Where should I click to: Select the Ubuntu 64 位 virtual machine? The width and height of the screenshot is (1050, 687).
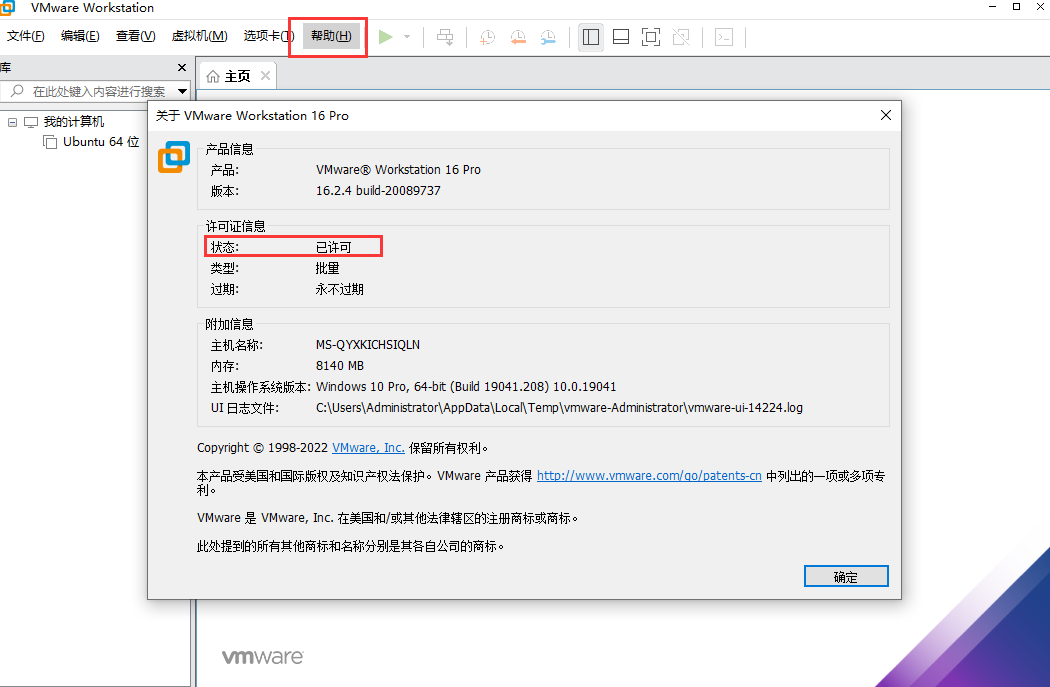coord(98,141)
